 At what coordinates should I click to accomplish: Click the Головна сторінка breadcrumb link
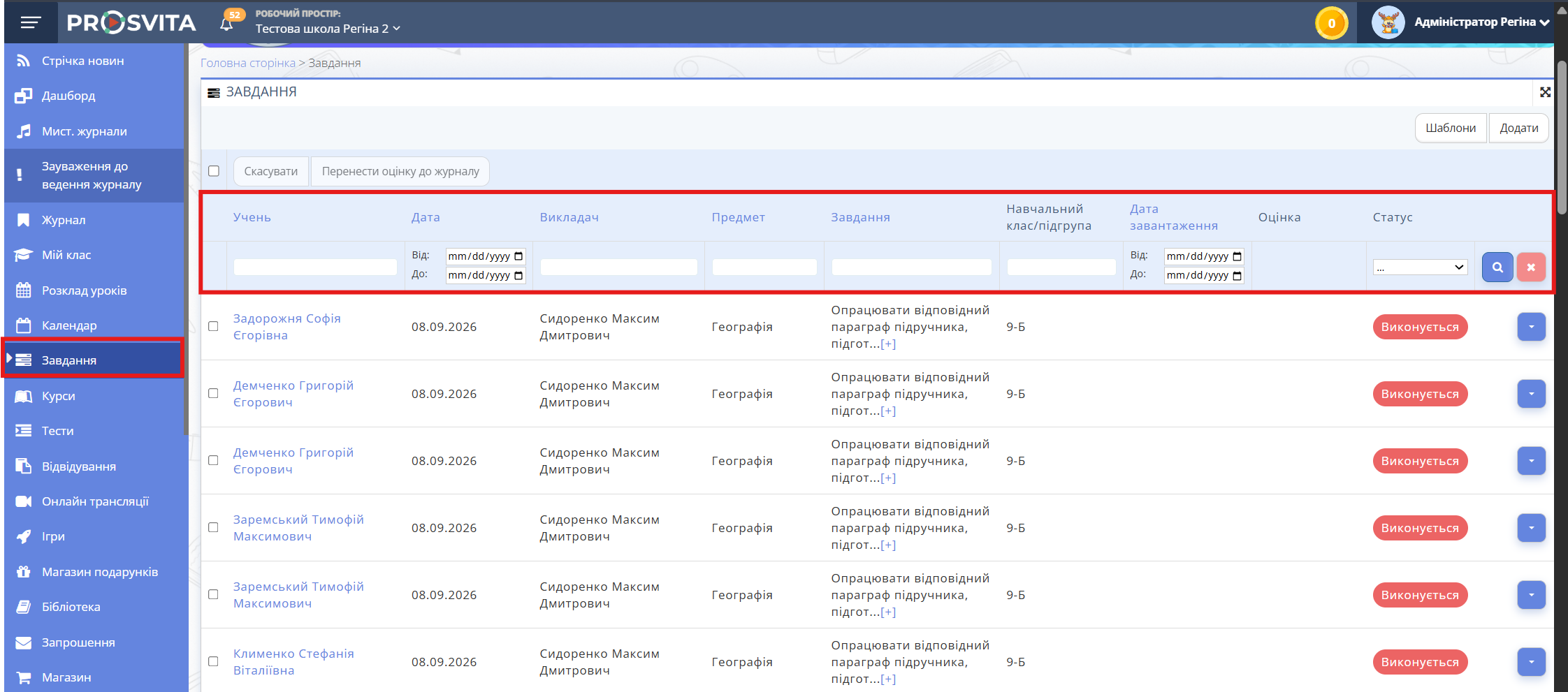(248, 63)
